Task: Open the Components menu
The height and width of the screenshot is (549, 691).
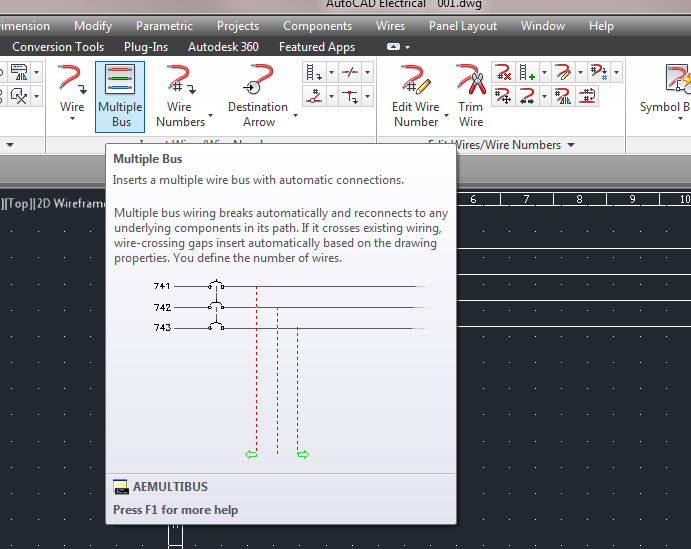Action: [x=317, y=26]
